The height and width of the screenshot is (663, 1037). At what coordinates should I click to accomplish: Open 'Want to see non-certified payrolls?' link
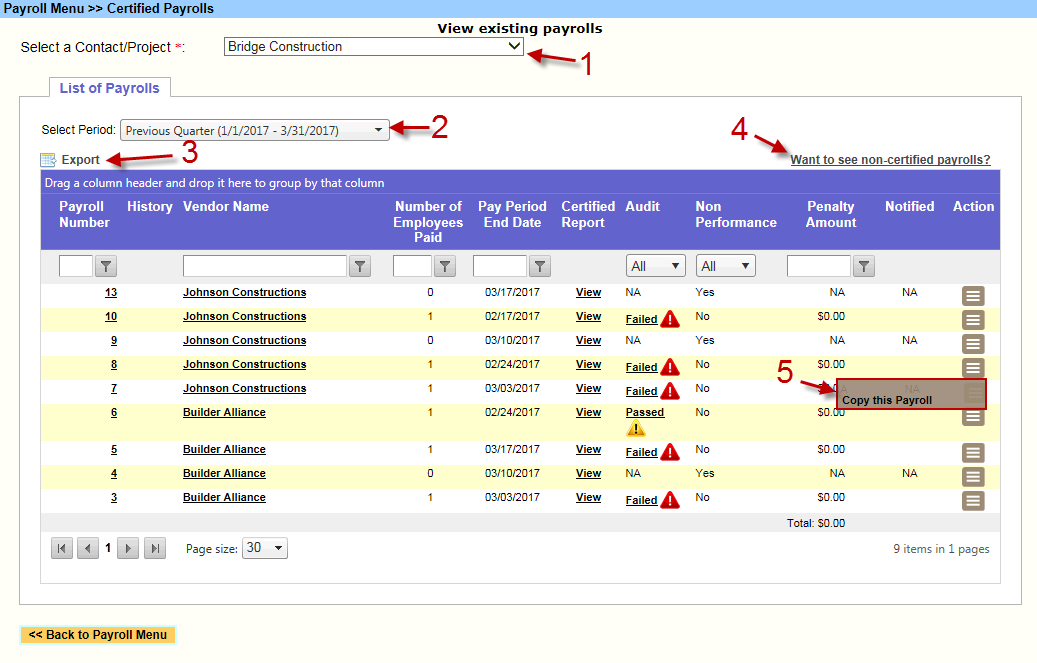click(890, 160)
